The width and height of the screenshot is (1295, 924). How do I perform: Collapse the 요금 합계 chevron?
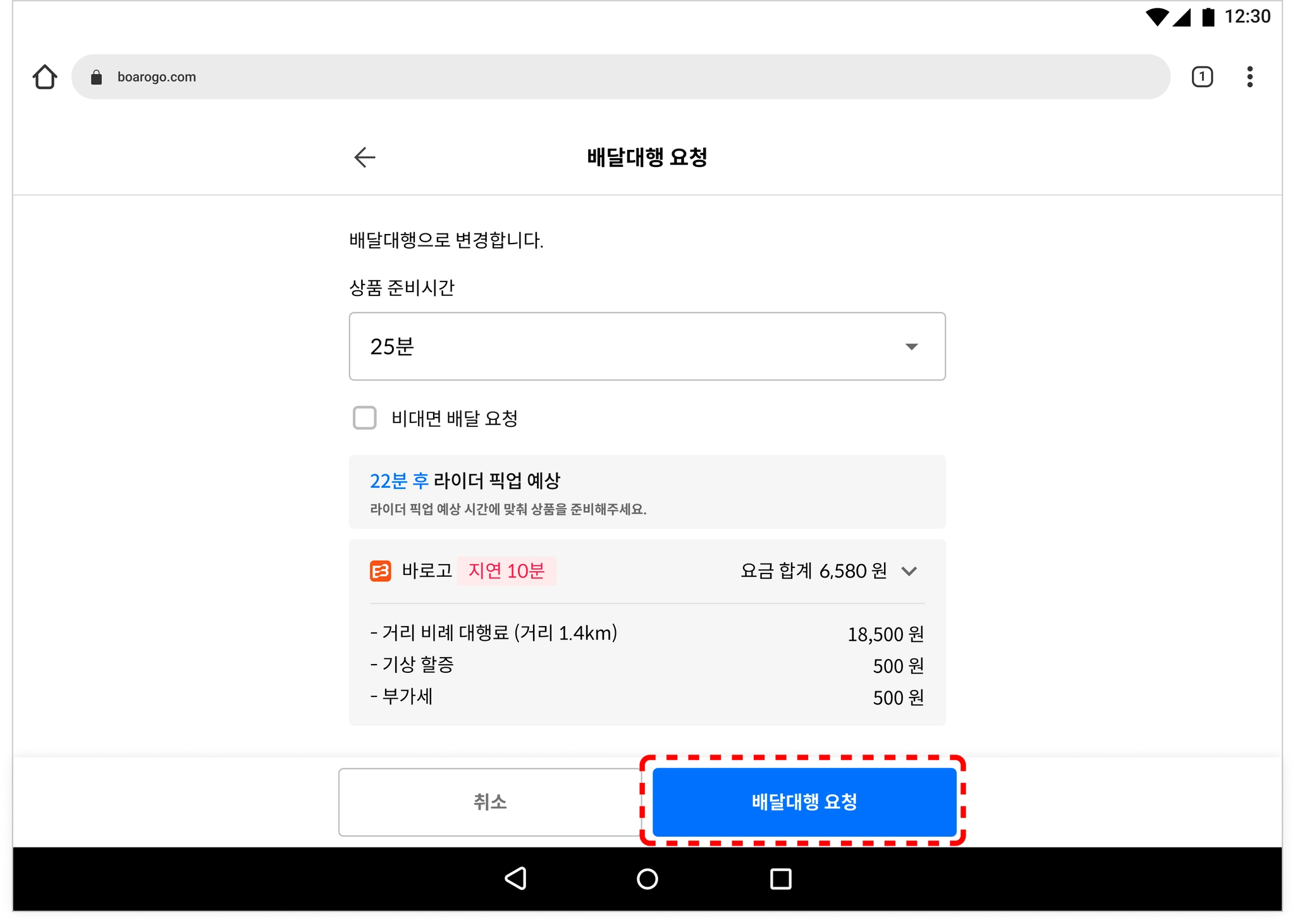[909, 571]
